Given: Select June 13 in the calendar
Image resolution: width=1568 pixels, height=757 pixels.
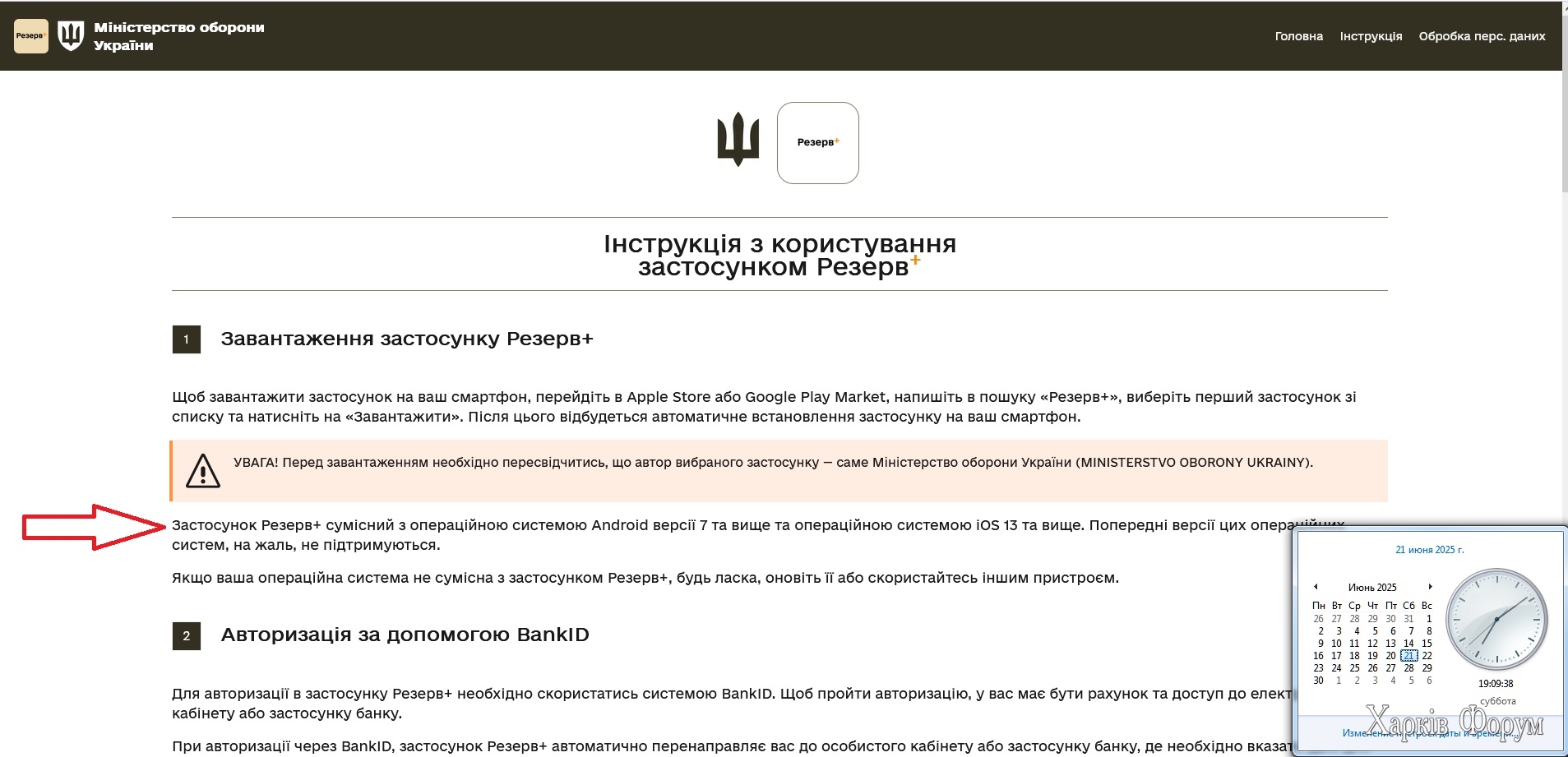Looking at the screenshot, I should (x=1390, y=644).
